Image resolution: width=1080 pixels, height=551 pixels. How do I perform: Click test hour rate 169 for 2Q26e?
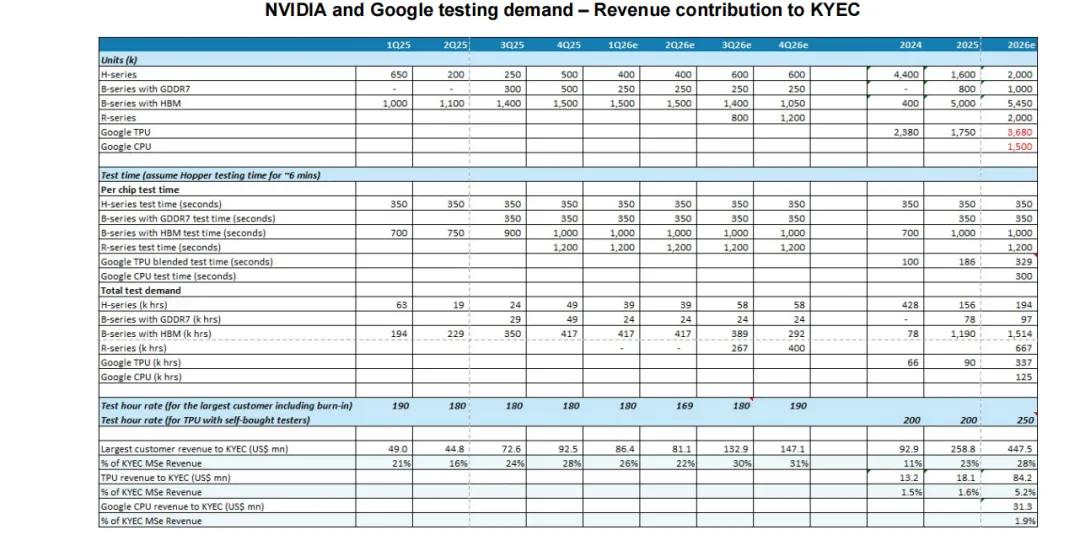(685, 406)
